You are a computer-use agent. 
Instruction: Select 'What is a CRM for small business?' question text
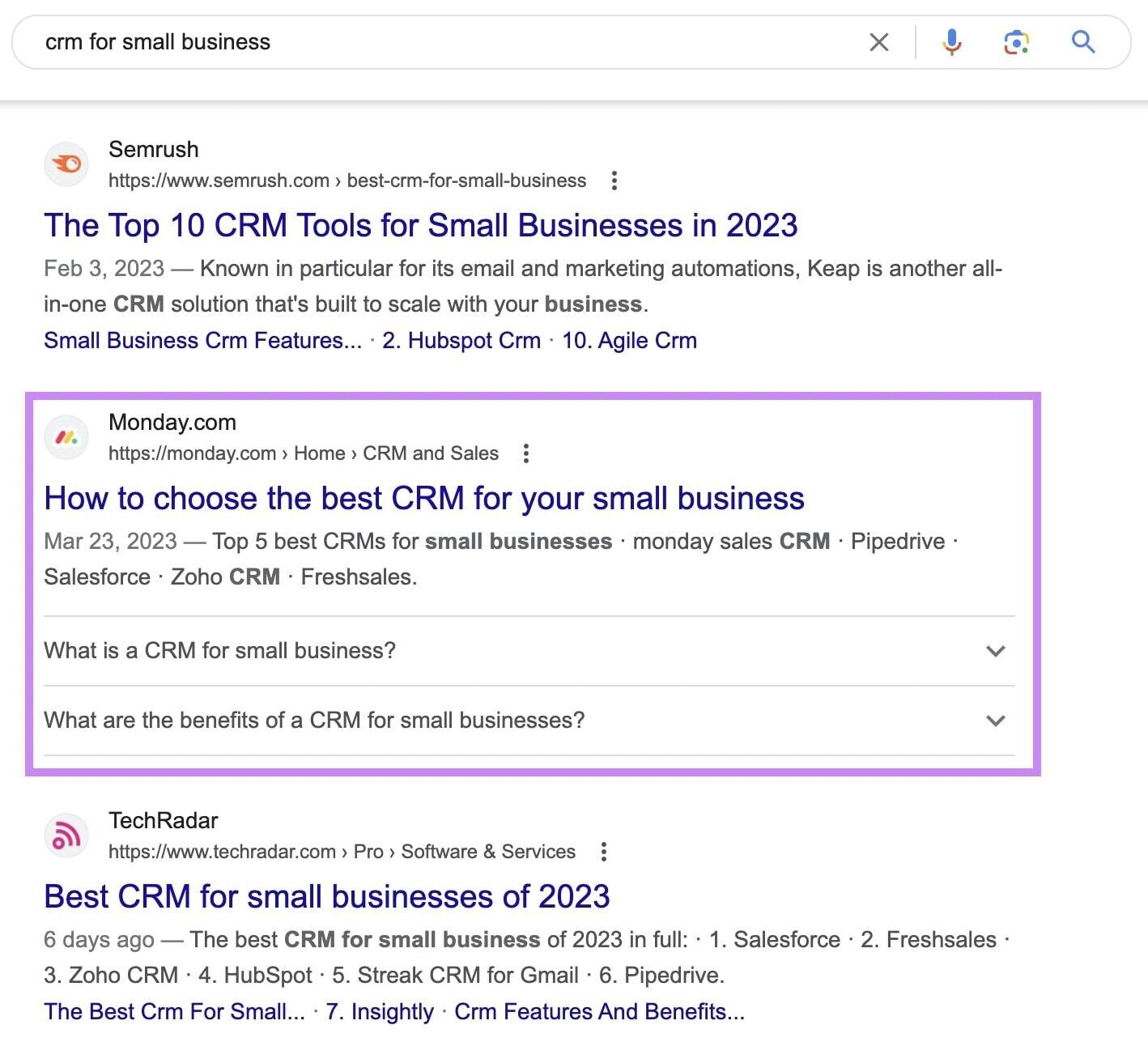220,651
